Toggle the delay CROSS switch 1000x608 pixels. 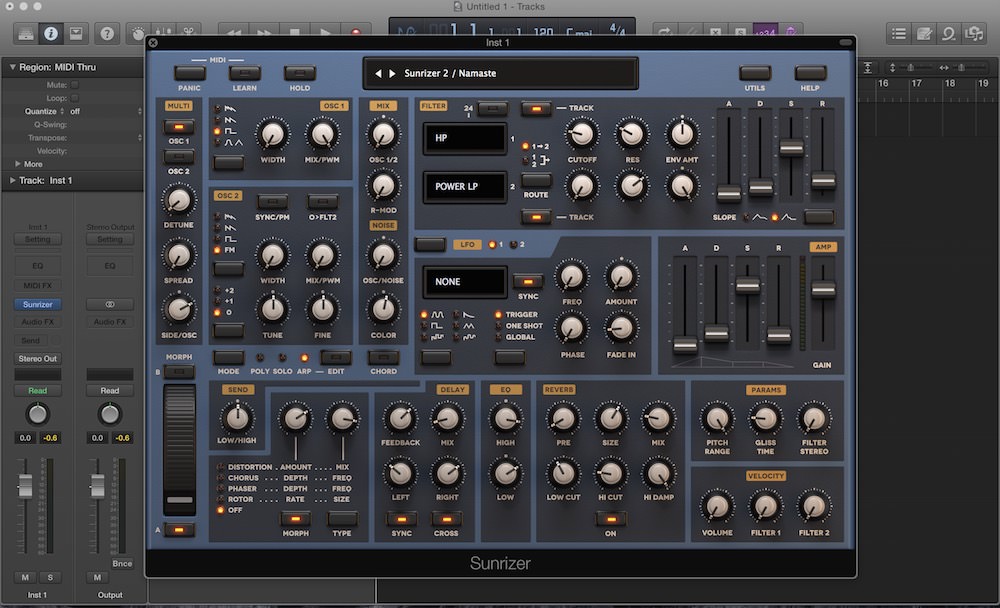coord(446,519)
